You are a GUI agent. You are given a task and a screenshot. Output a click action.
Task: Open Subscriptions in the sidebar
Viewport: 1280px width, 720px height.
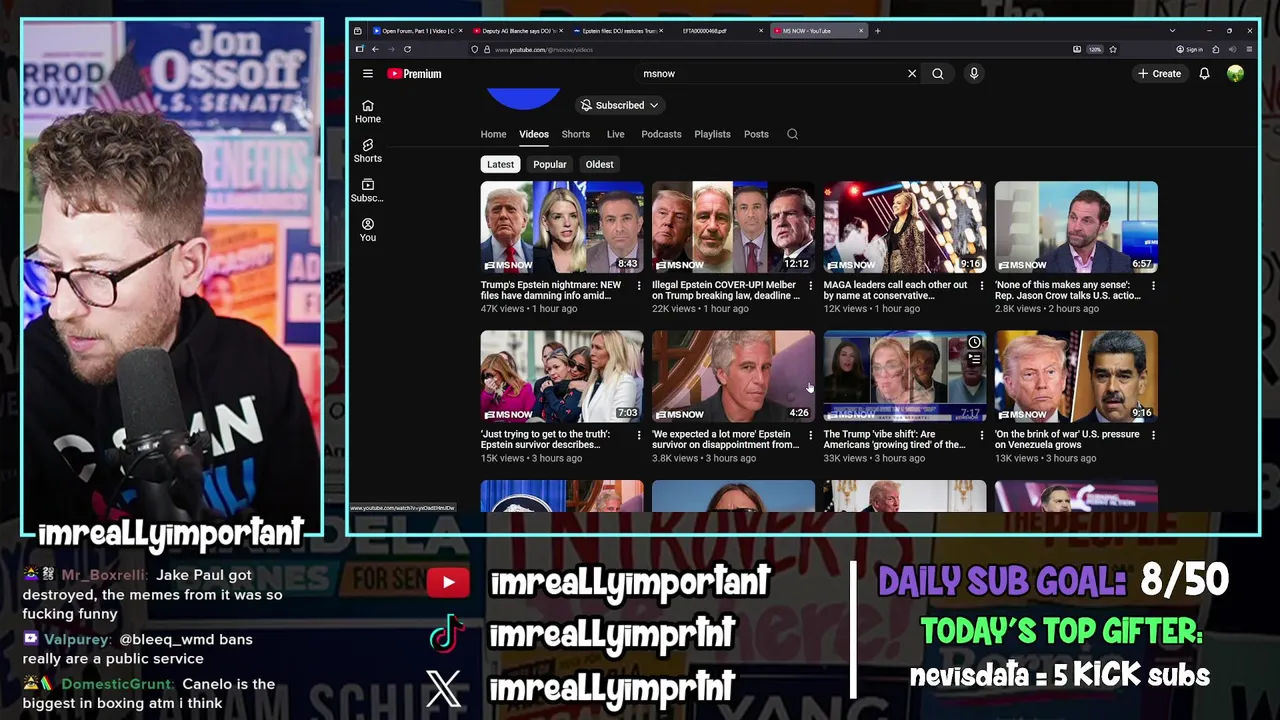368,191
